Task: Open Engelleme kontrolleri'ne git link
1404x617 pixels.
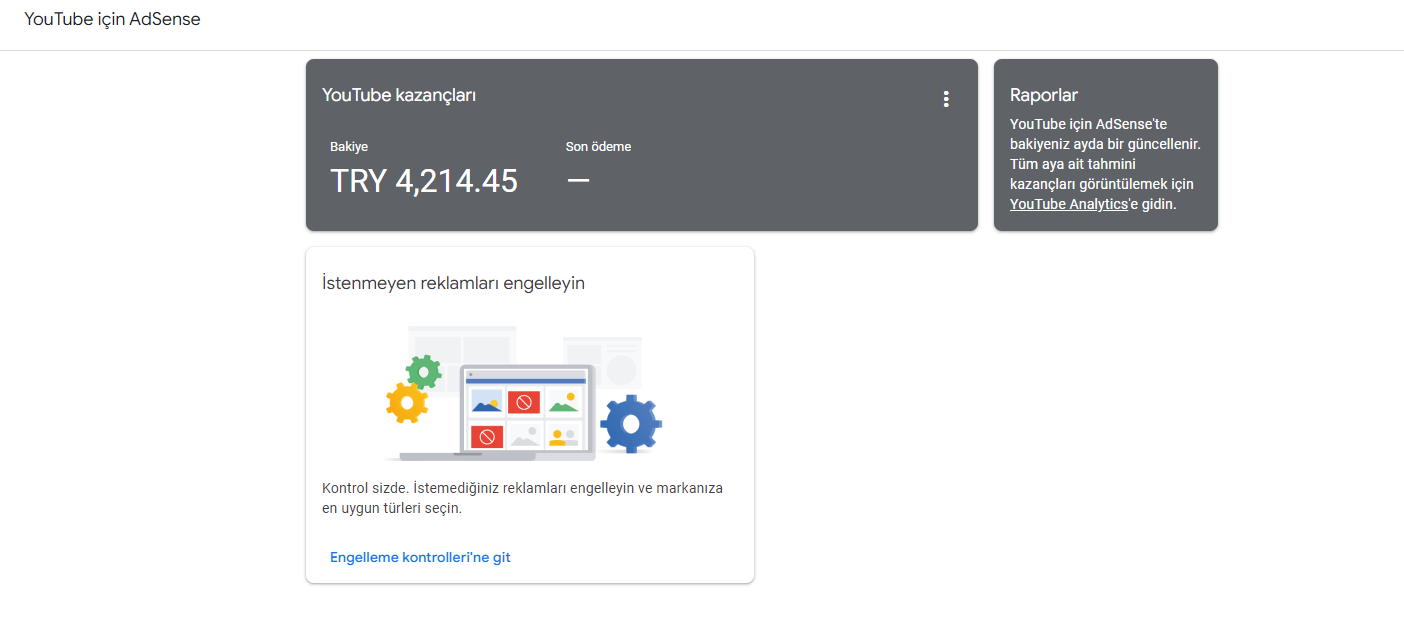Action: tap(420, 557)
